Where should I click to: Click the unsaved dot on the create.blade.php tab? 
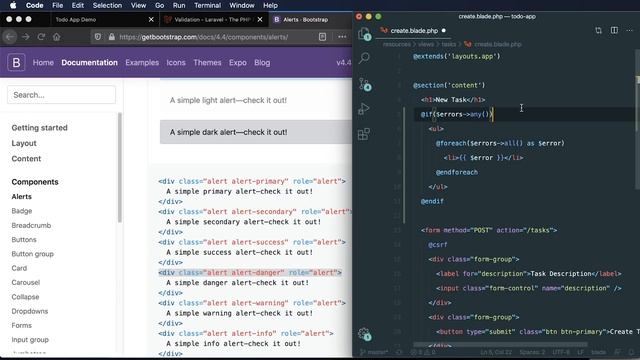click(444, 31)
